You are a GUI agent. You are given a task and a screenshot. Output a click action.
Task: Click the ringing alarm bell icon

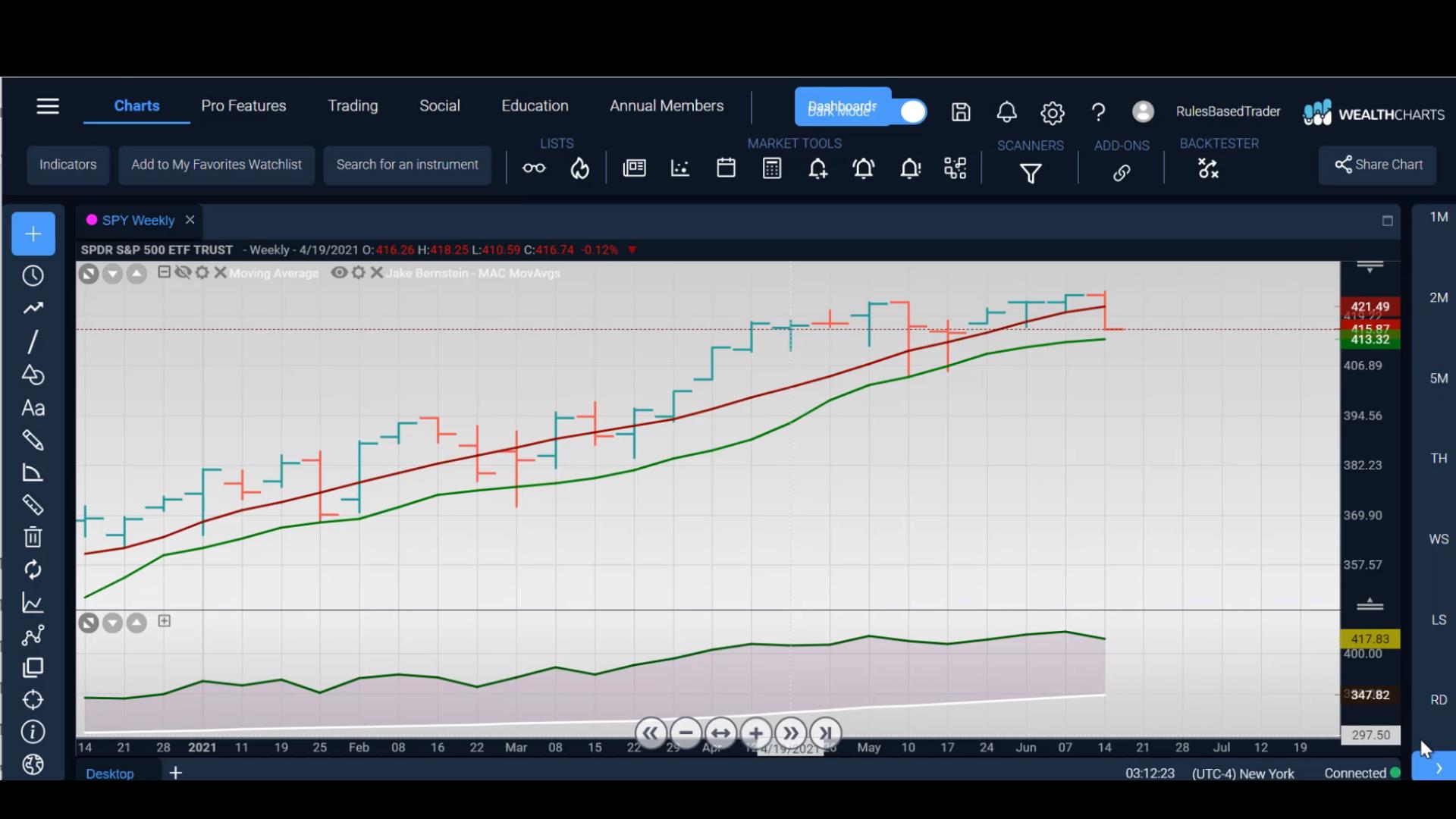[864, 168]
